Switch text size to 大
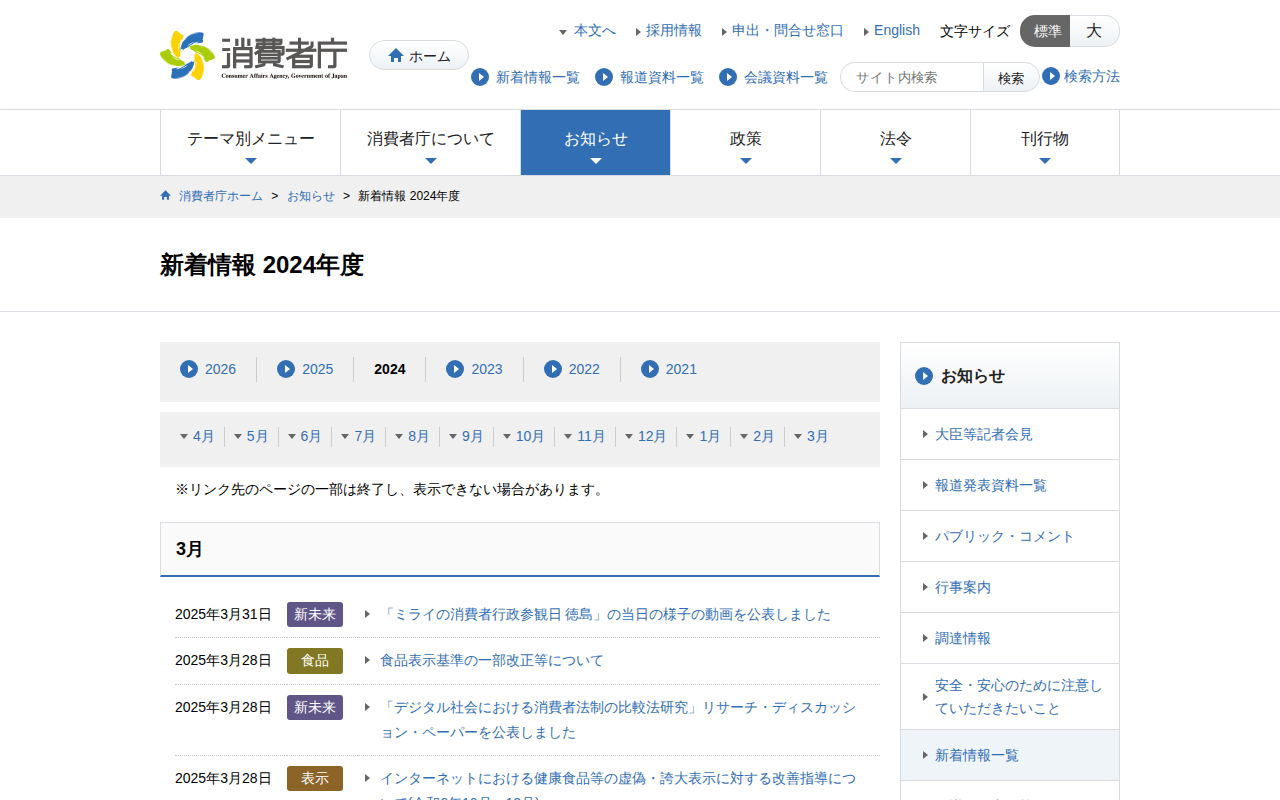 point(1094,31)
